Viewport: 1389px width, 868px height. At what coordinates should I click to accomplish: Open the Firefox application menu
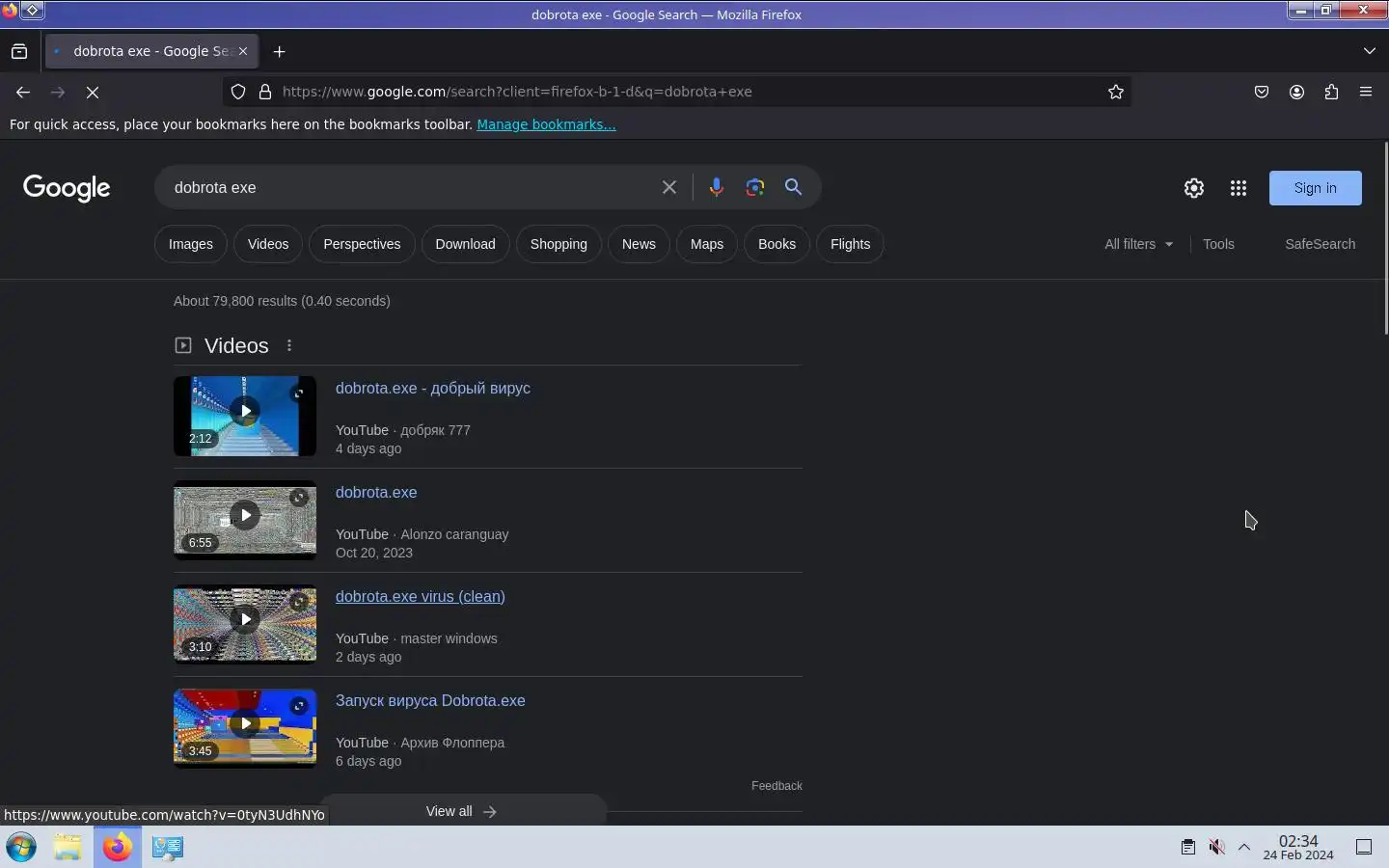[x=1366, y=92]
